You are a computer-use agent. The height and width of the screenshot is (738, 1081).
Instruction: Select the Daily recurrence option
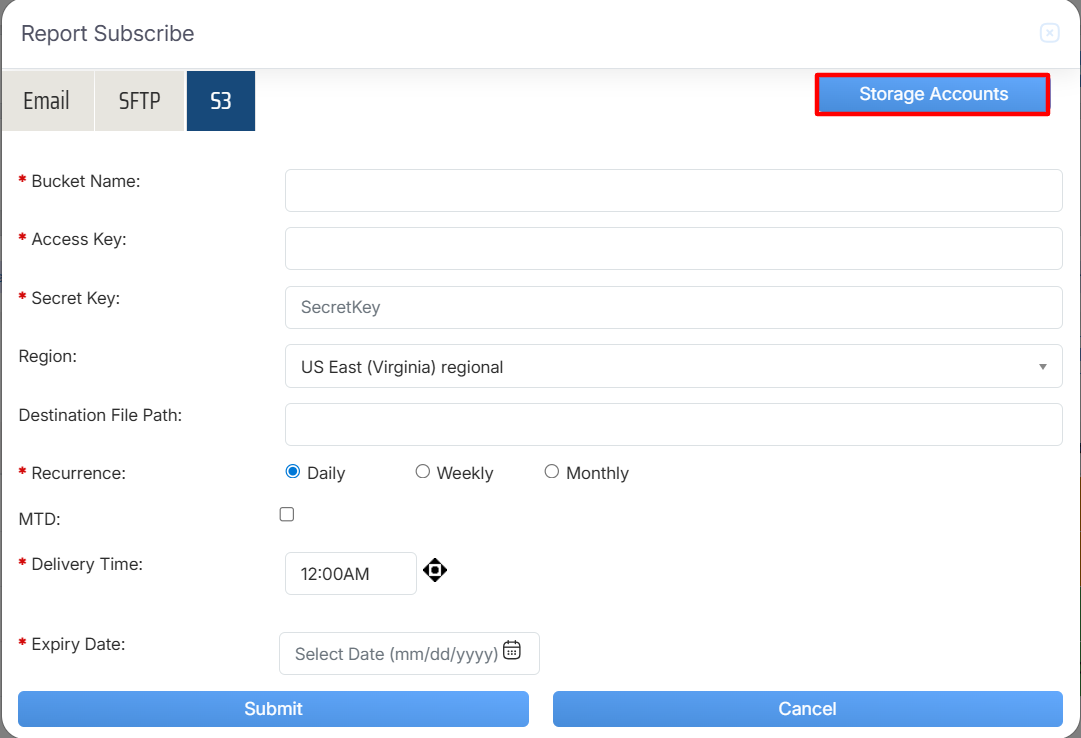(x=293, y=472)
